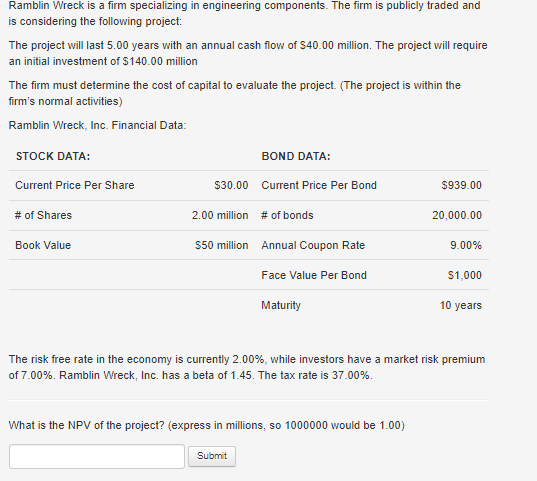The image size is (537, 481).
Task: Click the Submit button
Action: pos(212,456)
